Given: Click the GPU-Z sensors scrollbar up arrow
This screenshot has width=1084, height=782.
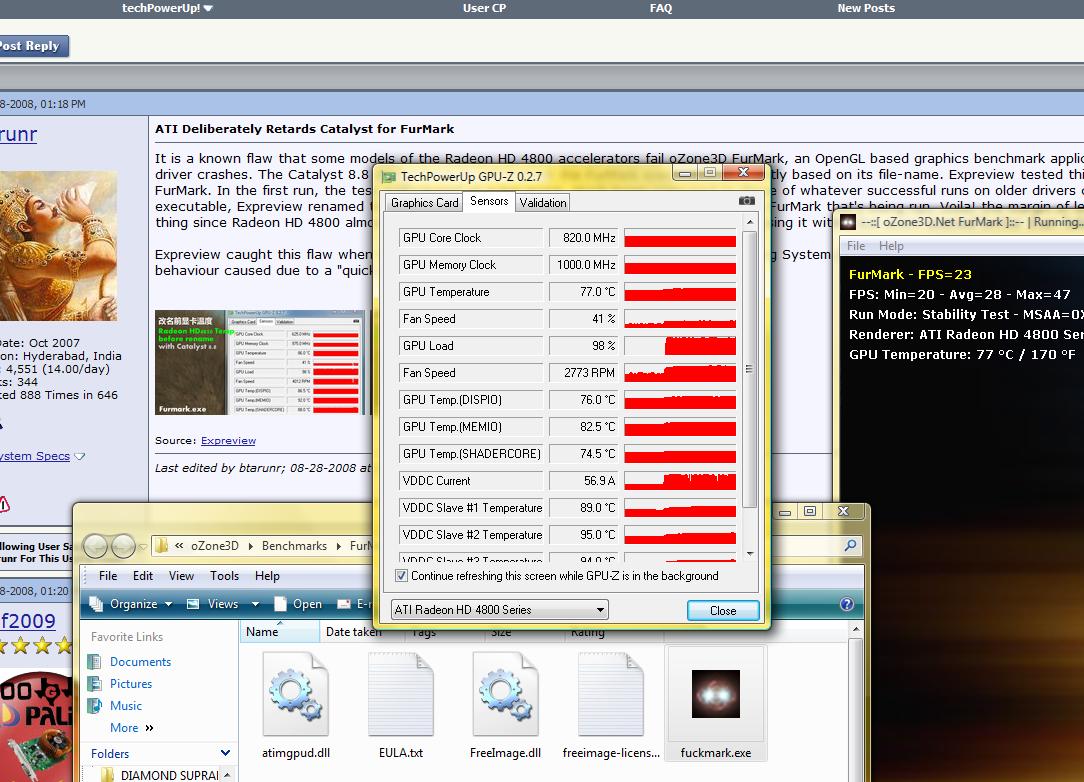Looking at the screenshot, I should coord(750,222).
